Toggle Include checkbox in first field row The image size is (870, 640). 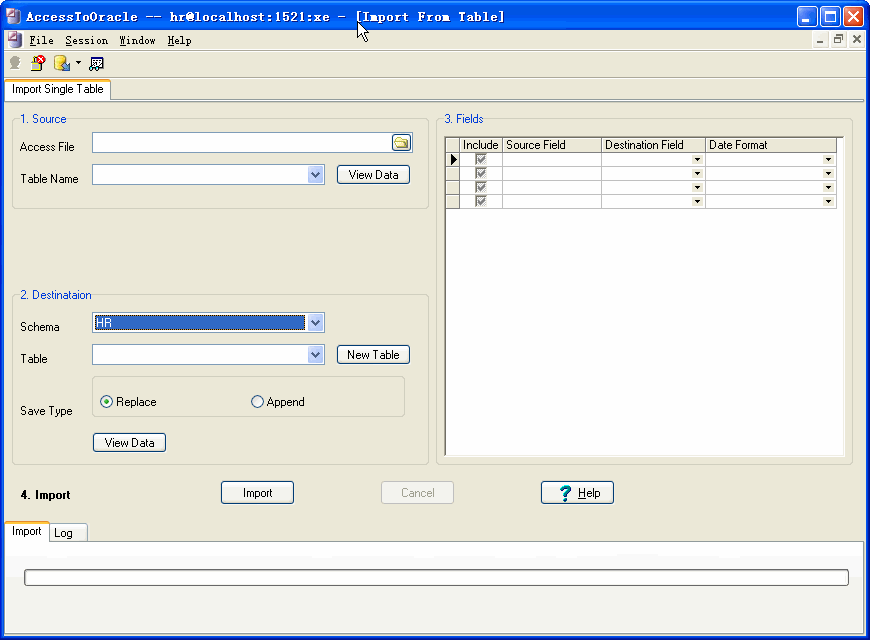coord(480,160)
